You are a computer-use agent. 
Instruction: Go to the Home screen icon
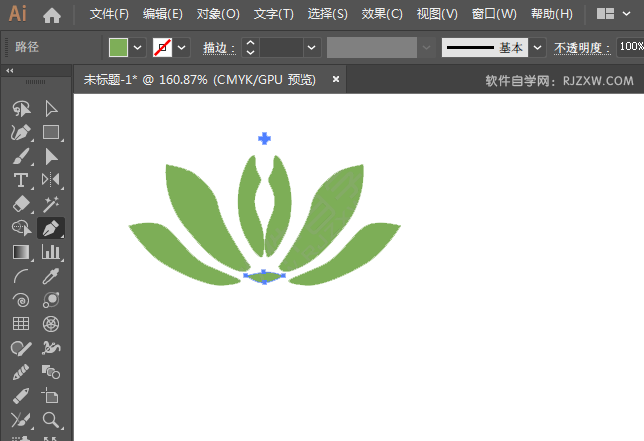52,15
